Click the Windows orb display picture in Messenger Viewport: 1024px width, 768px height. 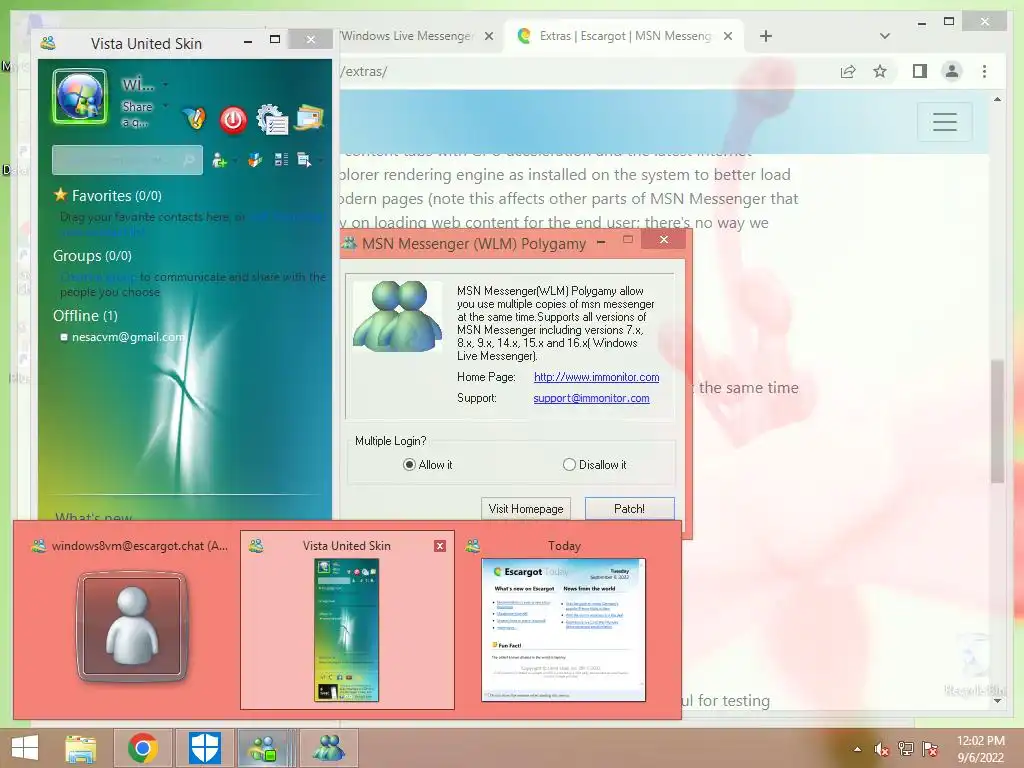pyautogui.click(x=80, y=98)
